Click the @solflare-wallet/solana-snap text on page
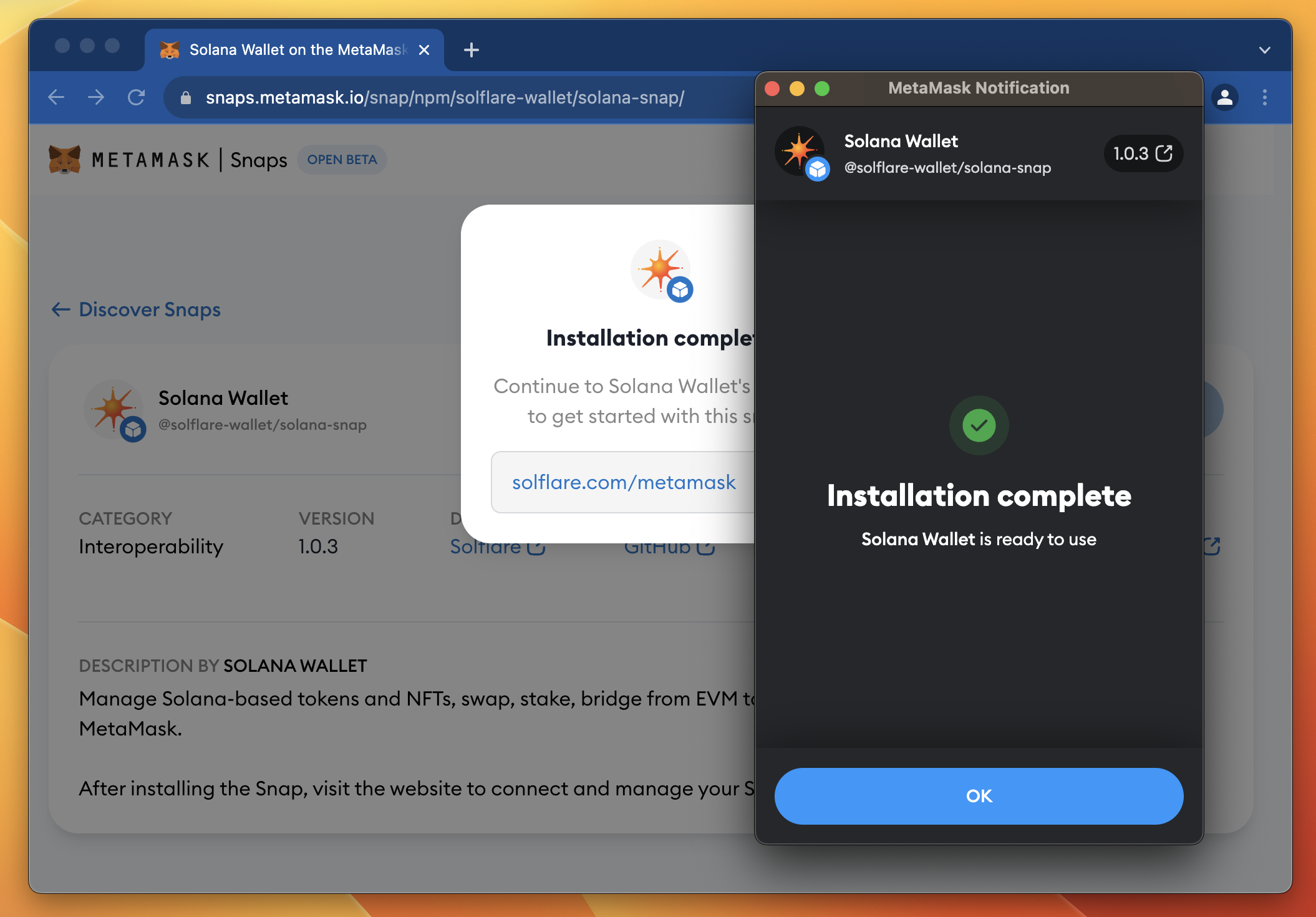This screenshot has width=1316, height=917. click(x=263, y=425)
